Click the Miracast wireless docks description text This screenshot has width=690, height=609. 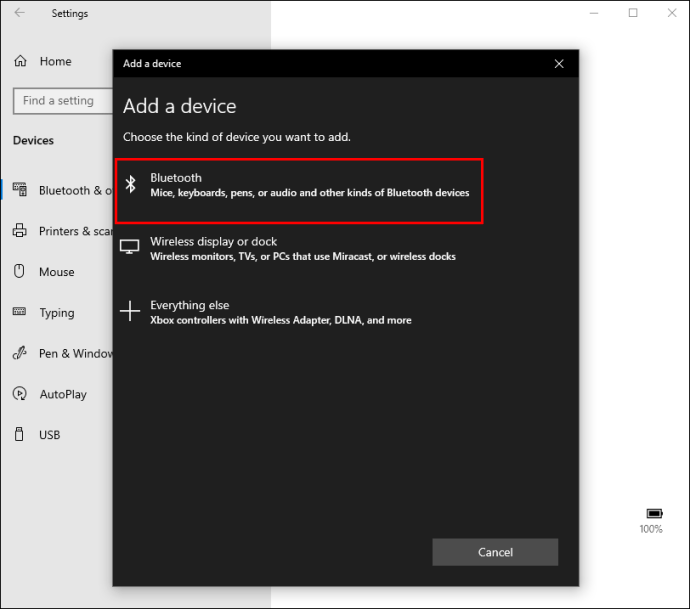[x=303, y=257]
